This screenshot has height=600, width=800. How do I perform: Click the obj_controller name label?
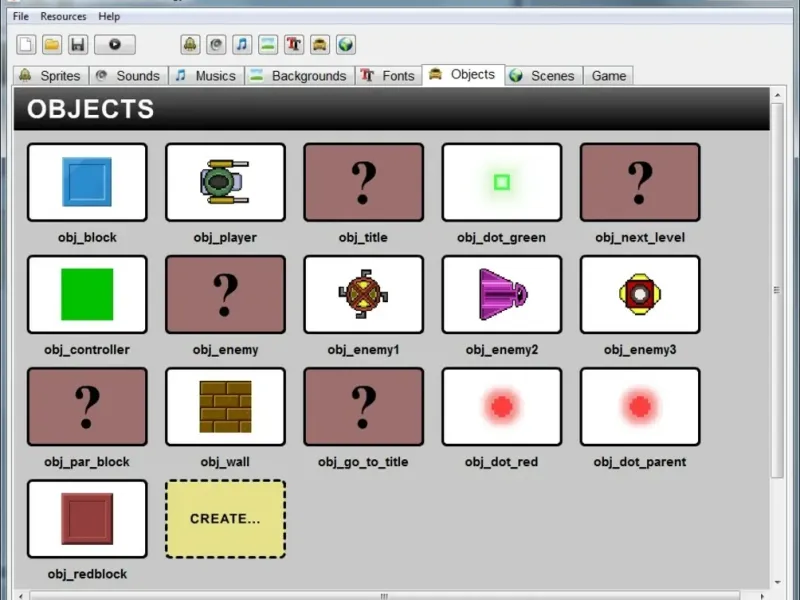coord(87,349)
